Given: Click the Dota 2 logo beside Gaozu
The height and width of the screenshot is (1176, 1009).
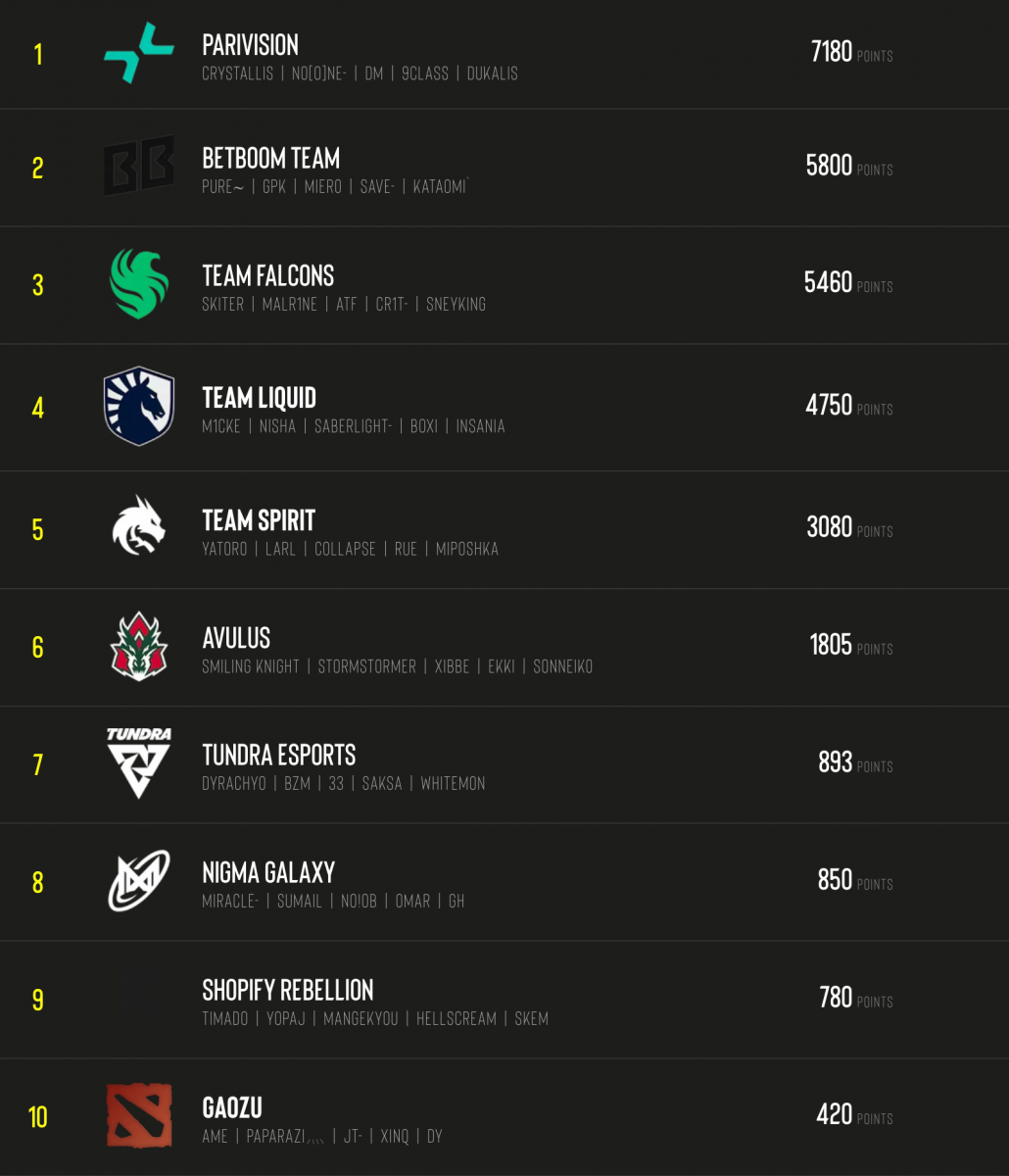Looking at the screenshot, I should 138,1115.
